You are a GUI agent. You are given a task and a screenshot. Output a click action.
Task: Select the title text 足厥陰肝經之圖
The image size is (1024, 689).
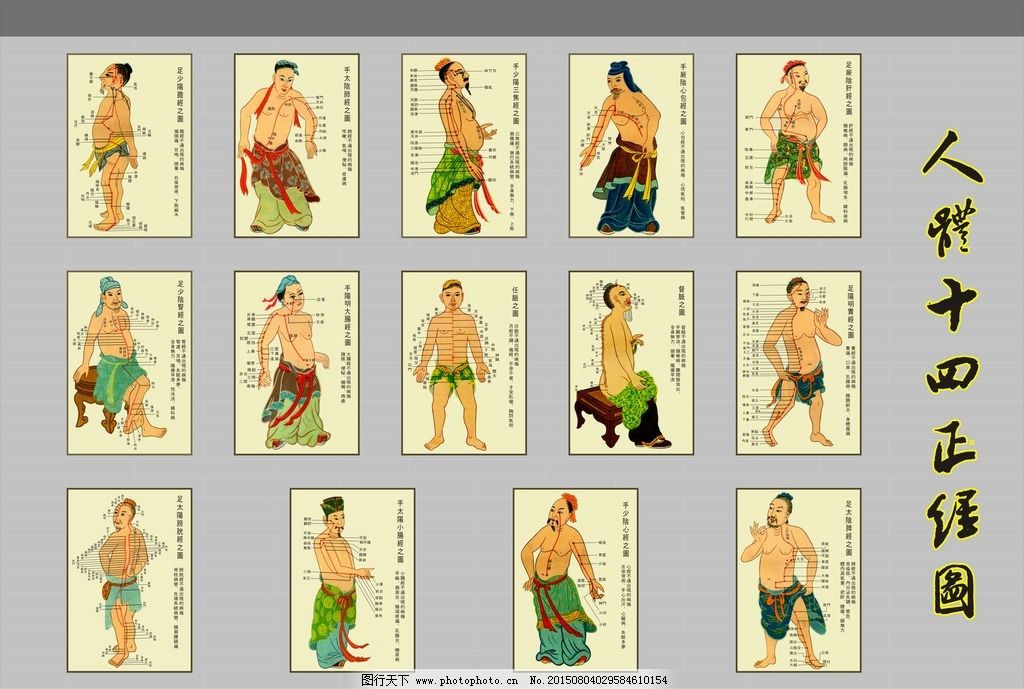(x=849, y=88)
